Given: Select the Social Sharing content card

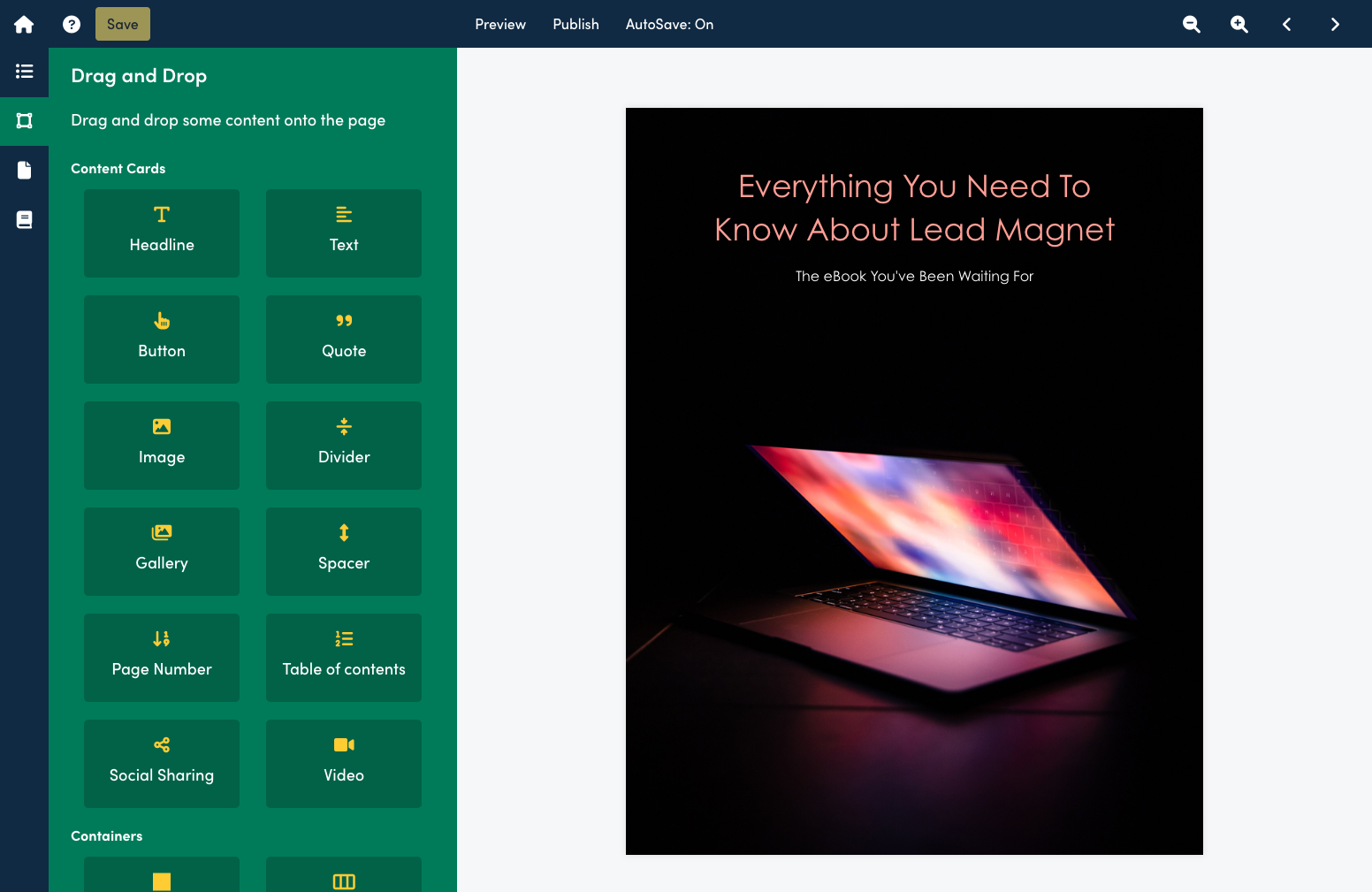Looking at the screenshot, I should click(162, 763).
